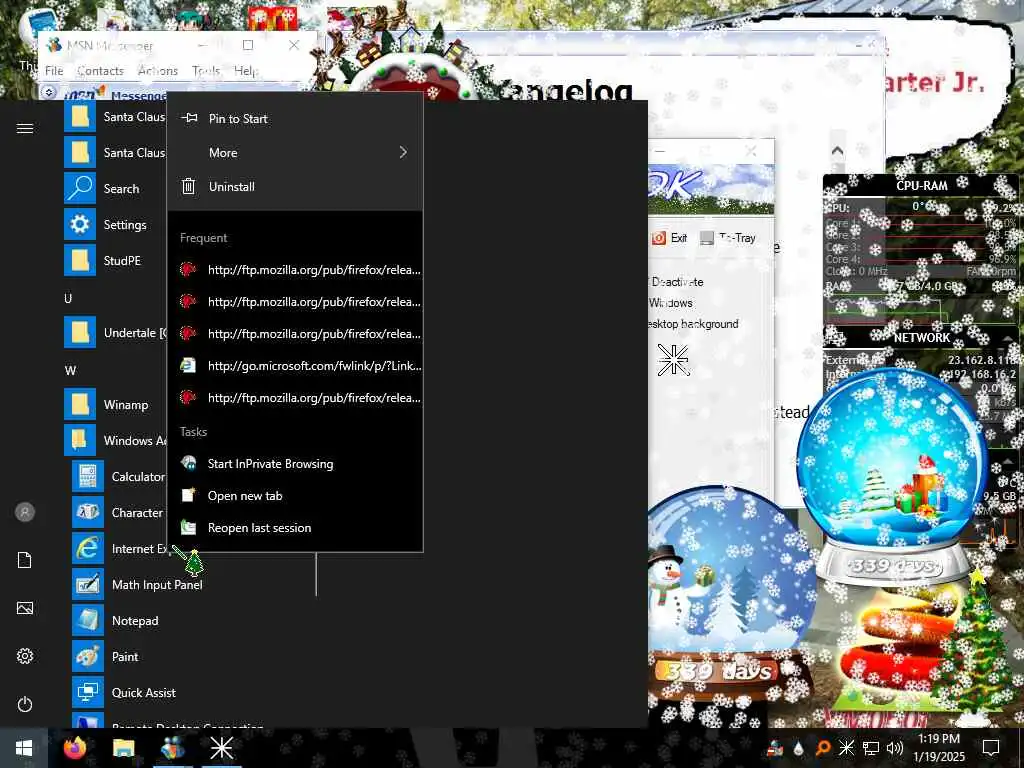The height and width of the screenshot is (768, 1024).
Task: Click Exit button in snow app window
Action: (x=670, y=238)
